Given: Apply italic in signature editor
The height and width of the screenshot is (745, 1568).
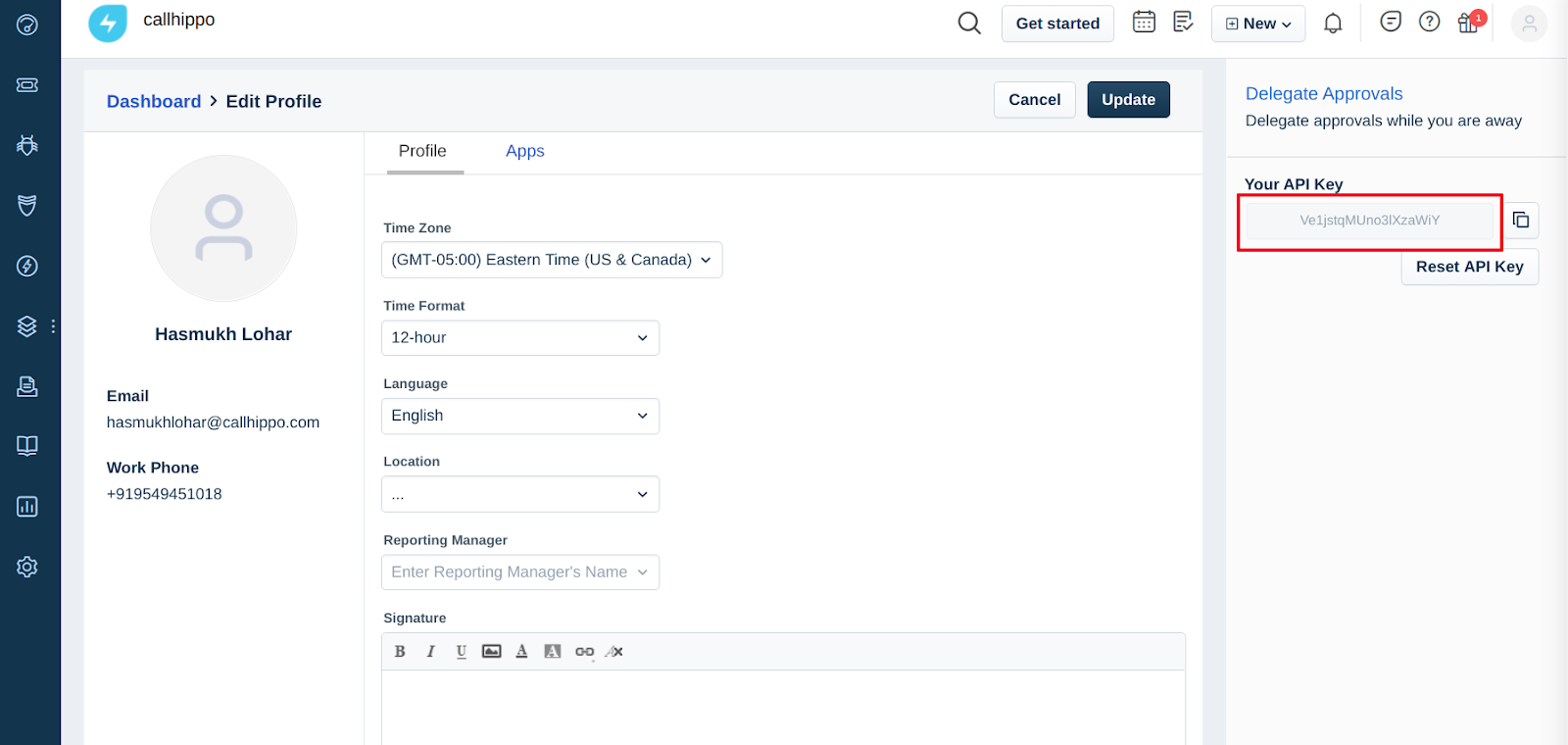Looking at the screenshot, I should click(430, 652).
